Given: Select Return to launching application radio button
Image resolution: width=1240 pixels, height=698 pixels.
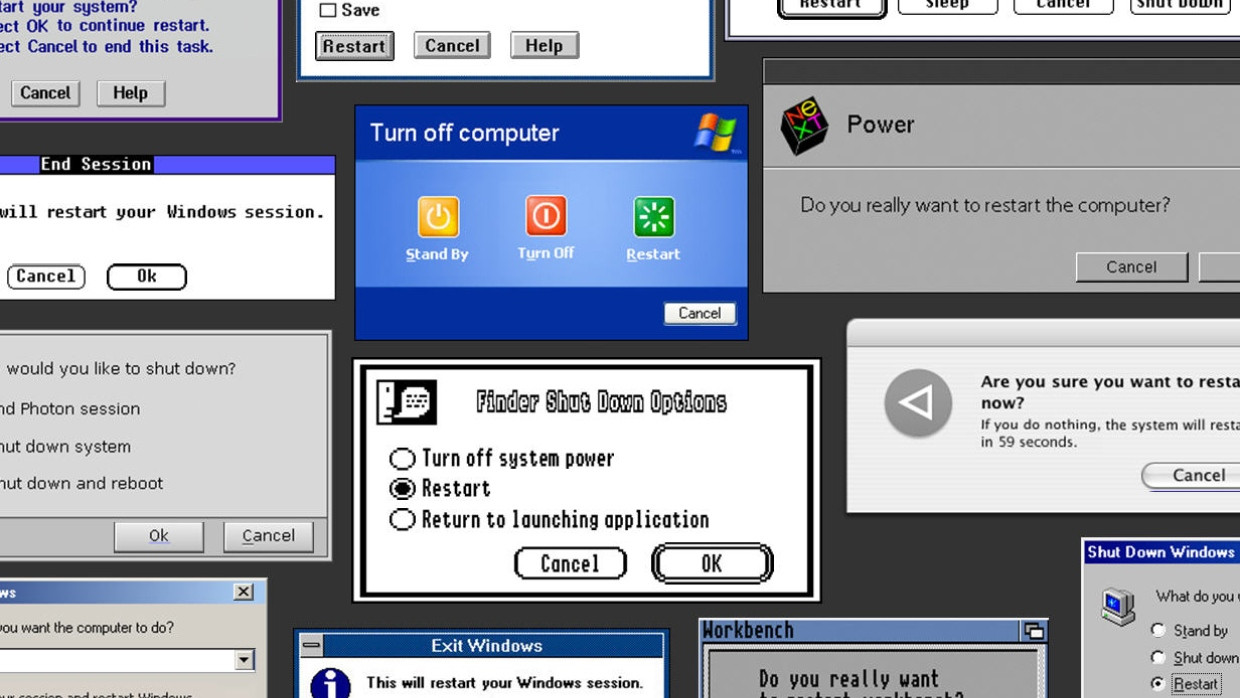Looking at the screenshot, I should pyautogui.click(x=402, y=520).
